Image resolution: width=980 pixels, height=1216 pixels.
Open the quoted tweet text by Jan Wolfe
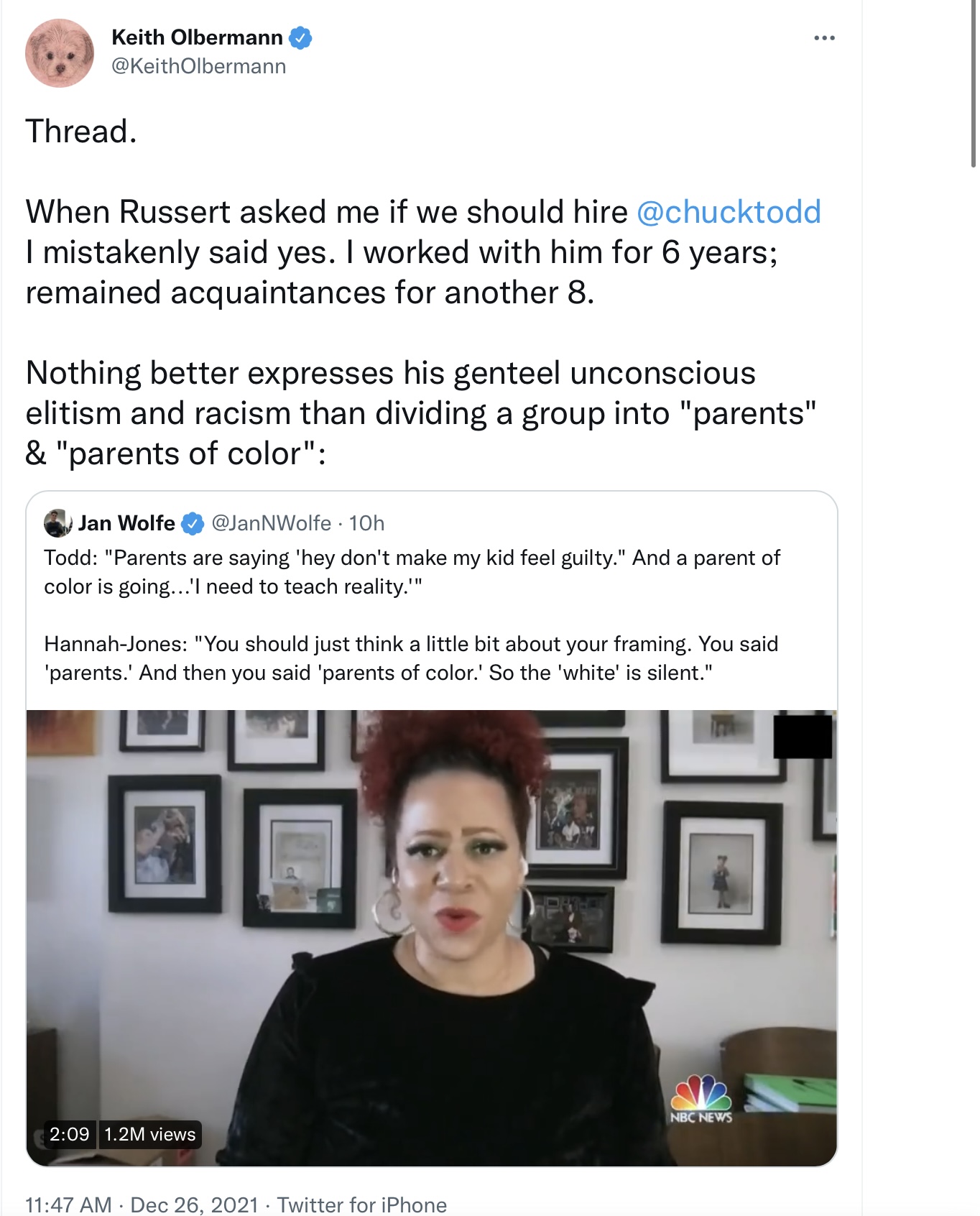click(412, 615)
